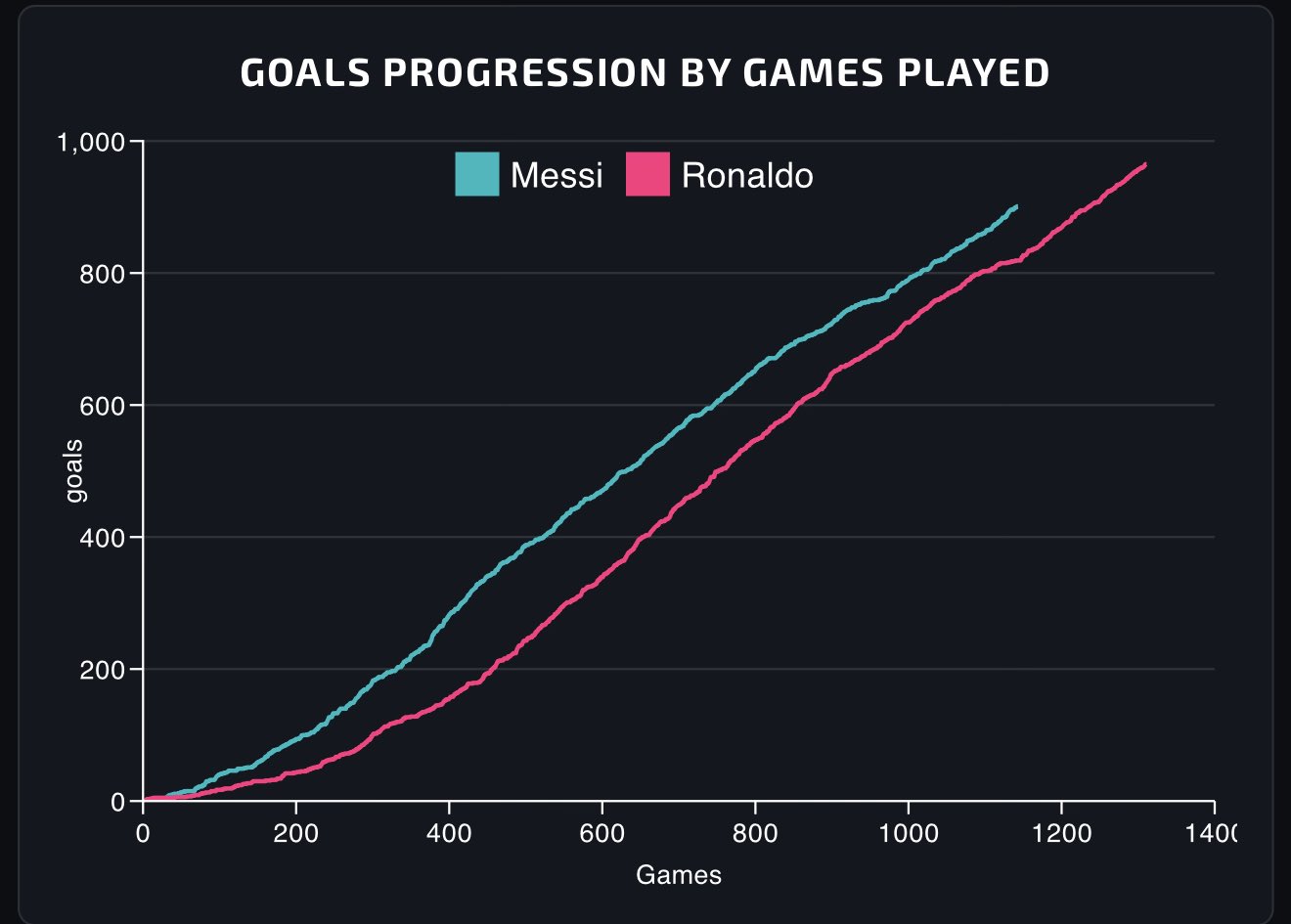This screenshot has width=1291, height=924.
Task: Select the "Games" horizontal axis title
Action: click(x=679, y=874)
